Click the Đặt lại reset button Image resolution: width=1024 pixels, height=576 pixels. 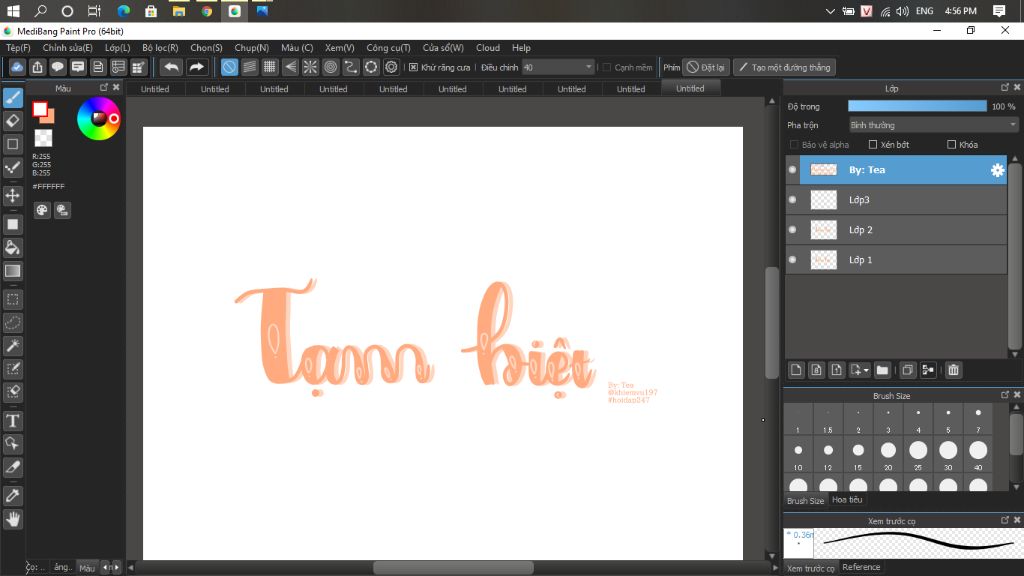(x=706, y=67)
